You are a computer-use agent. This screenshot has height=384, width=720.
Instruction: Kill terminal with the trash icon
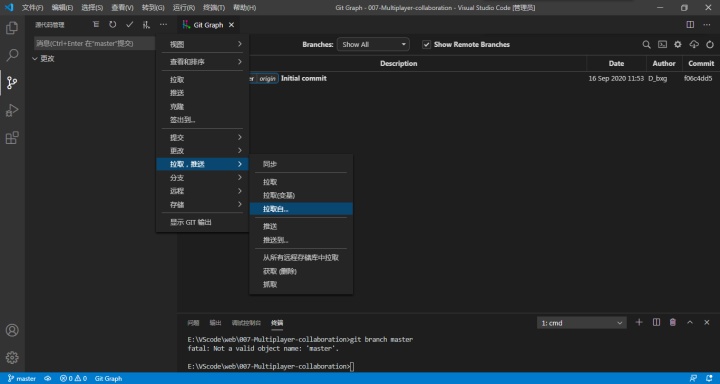coord(673,322)
